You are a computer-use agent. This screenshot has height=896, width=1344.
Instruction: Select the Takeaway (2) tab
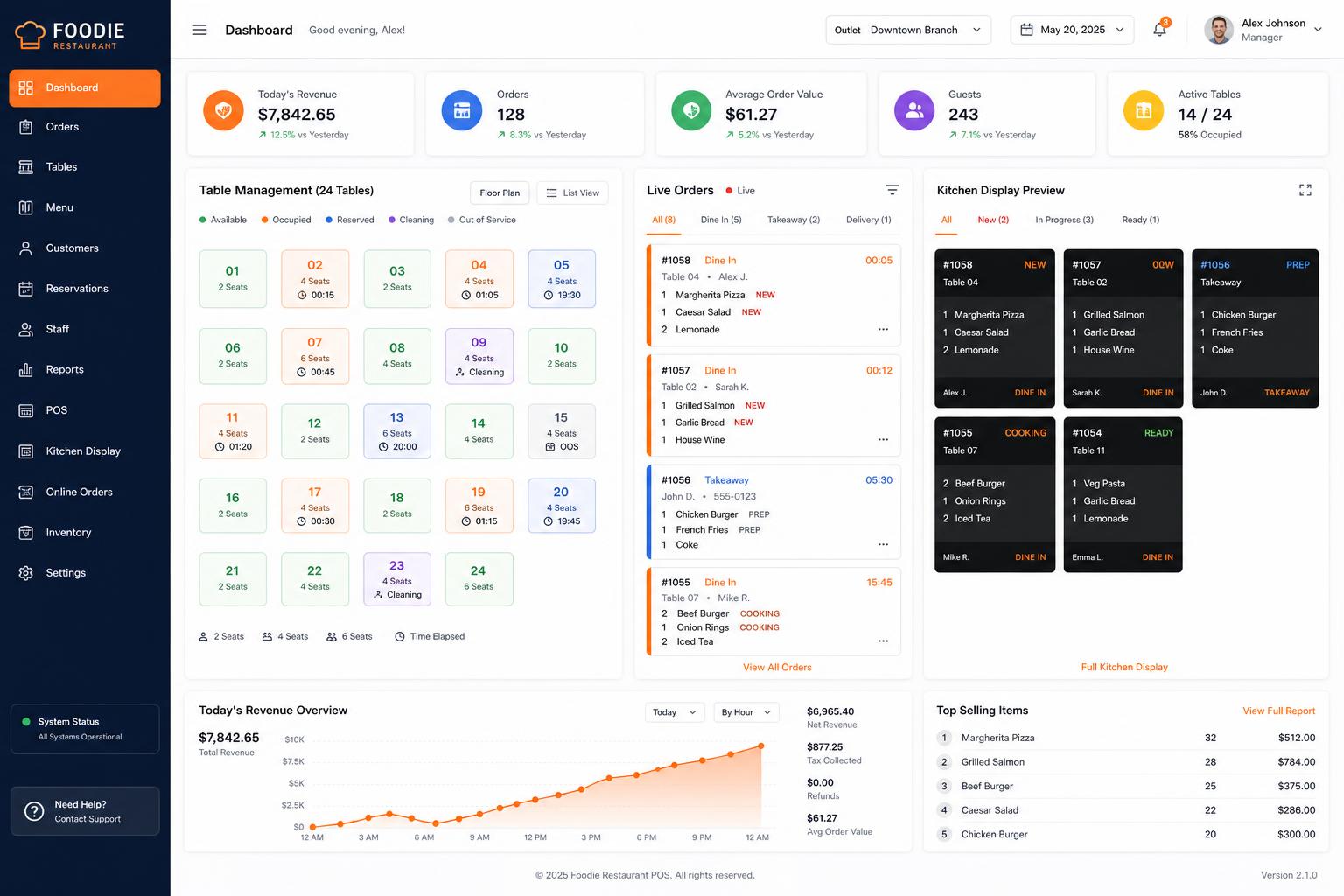[794, 220]
